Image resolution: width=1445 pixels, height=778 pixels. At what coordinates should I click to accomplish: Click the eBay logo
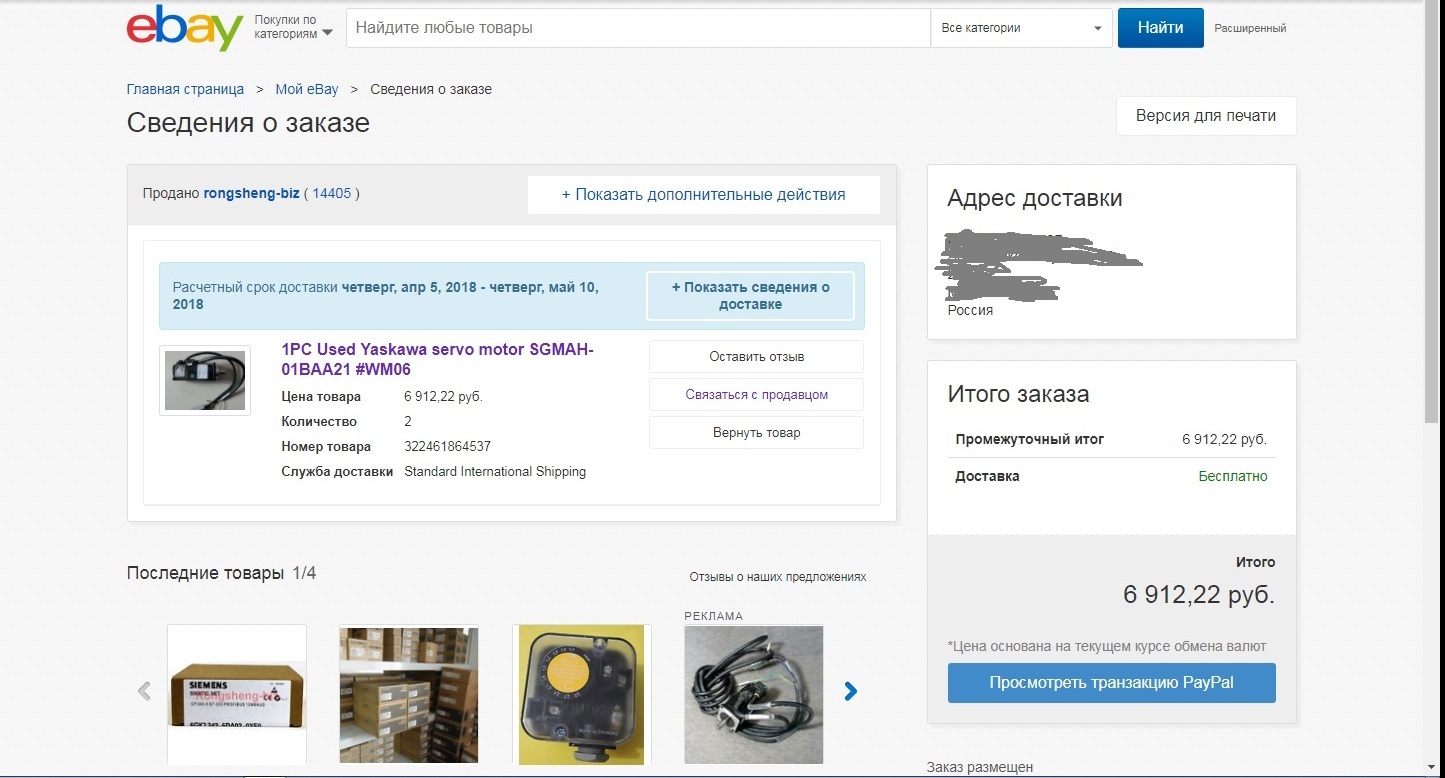tap(185, 29)
